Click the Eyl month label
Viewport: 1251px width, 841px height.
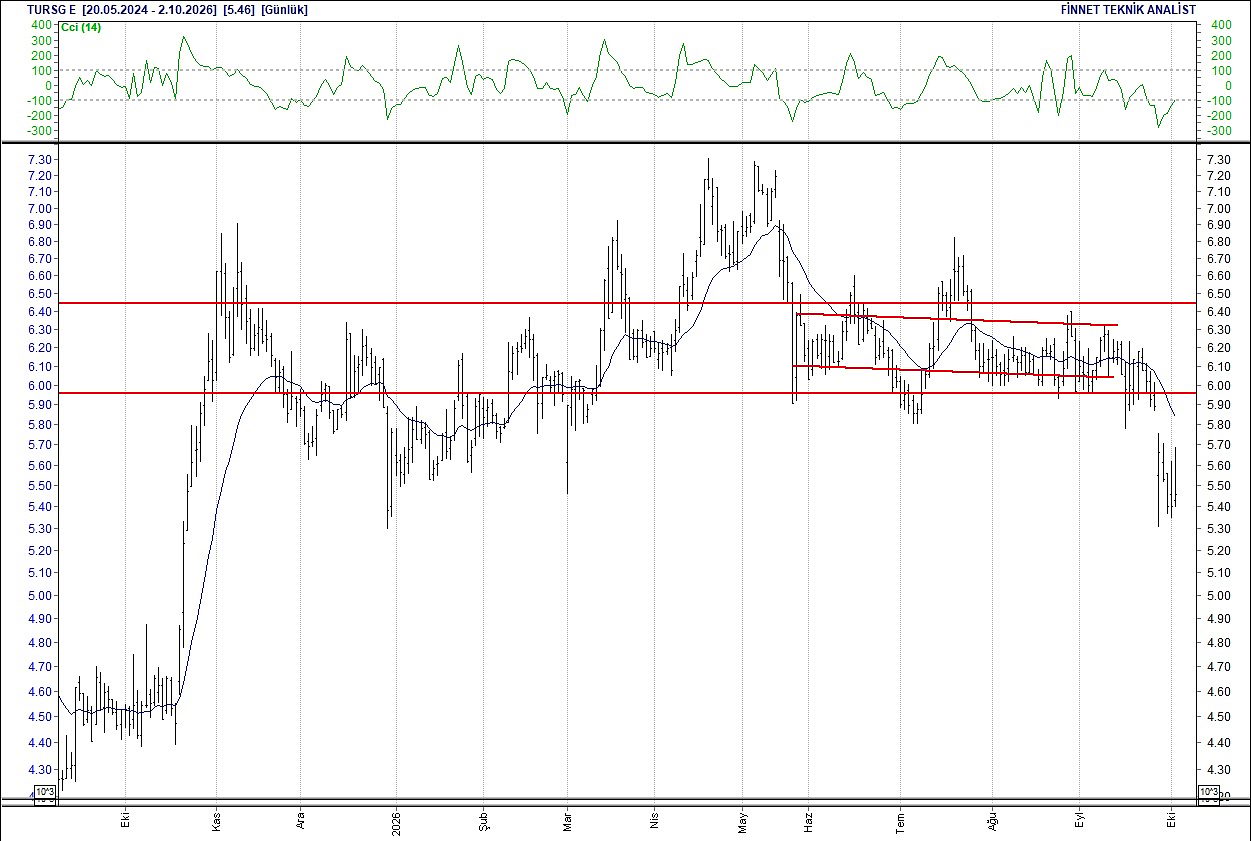click(1080, 820)
